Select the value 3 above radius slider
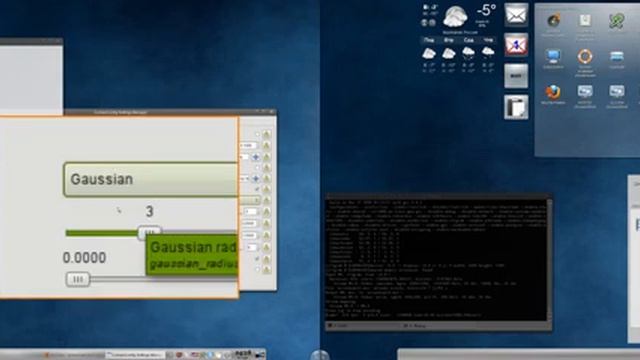The image size is (640, 360). point(149,211)
